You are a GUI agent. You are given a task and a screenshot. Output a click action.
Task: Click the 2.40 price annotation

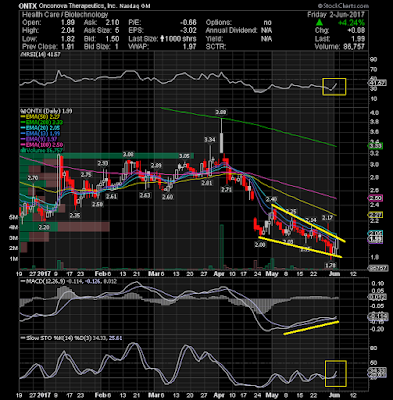(x=272, y=199)
